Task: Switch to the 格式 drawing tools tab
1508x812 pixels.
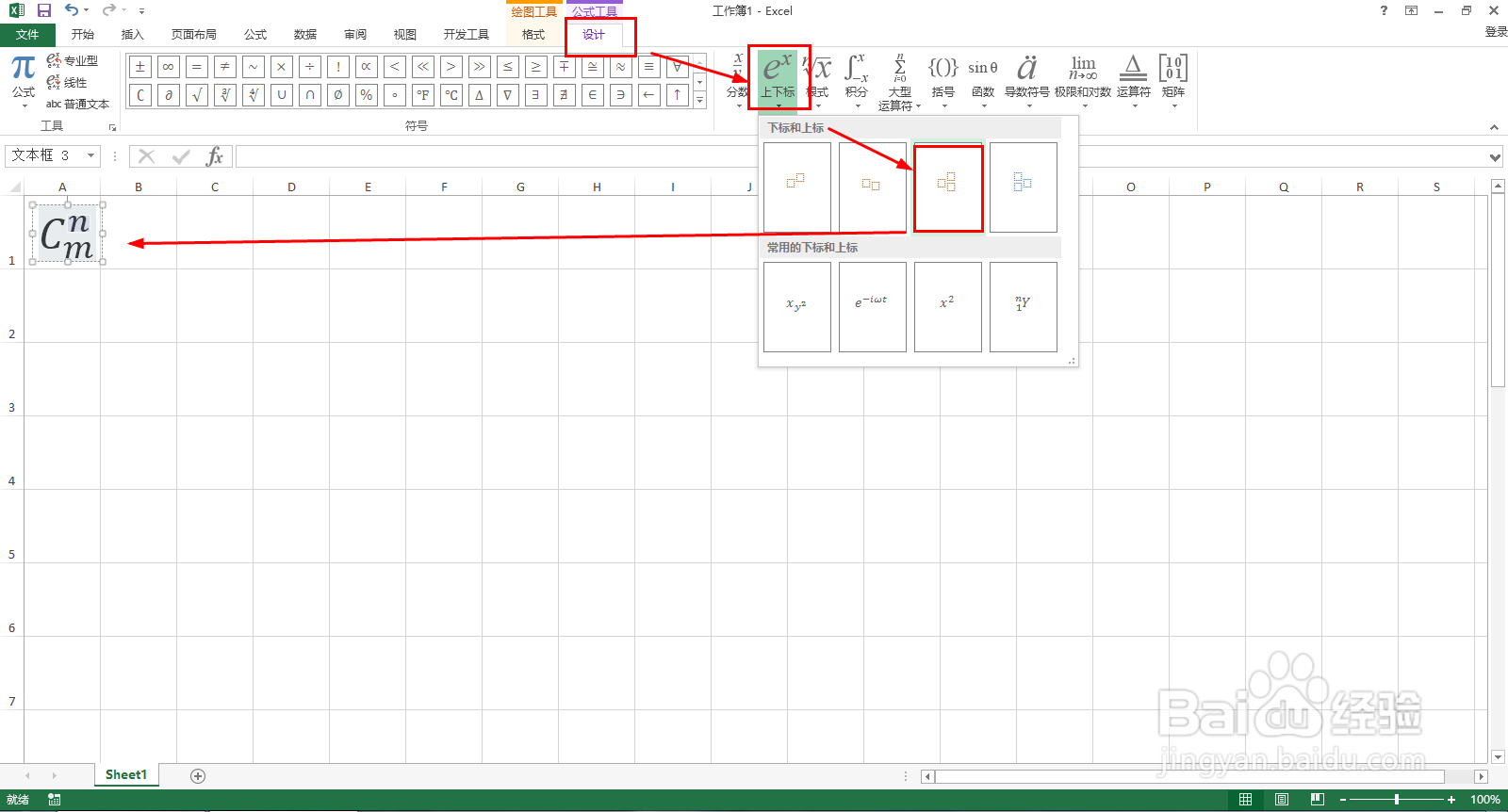Action: (x=533, y=35)
